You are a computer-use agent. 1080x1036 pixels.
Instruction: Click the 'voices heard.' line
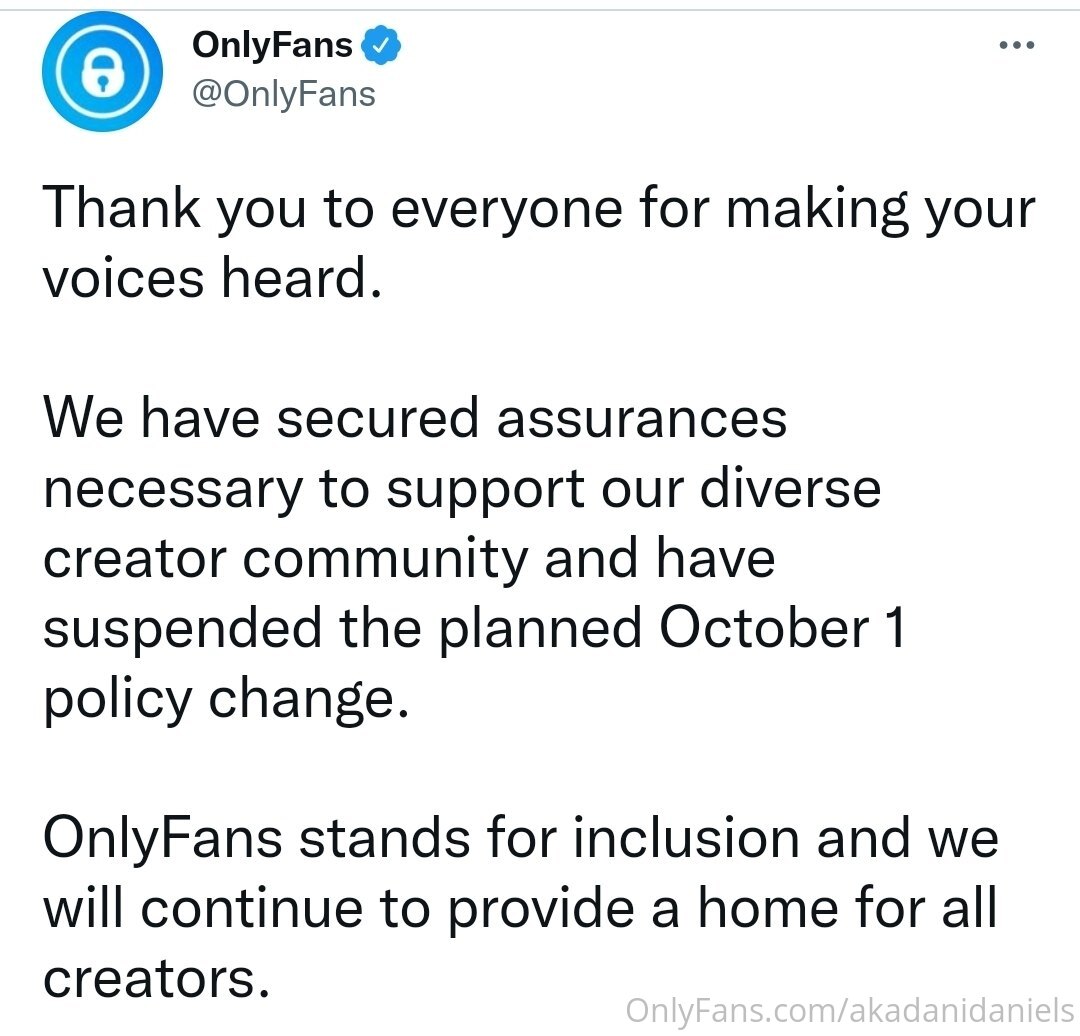(x=212, y=278)
